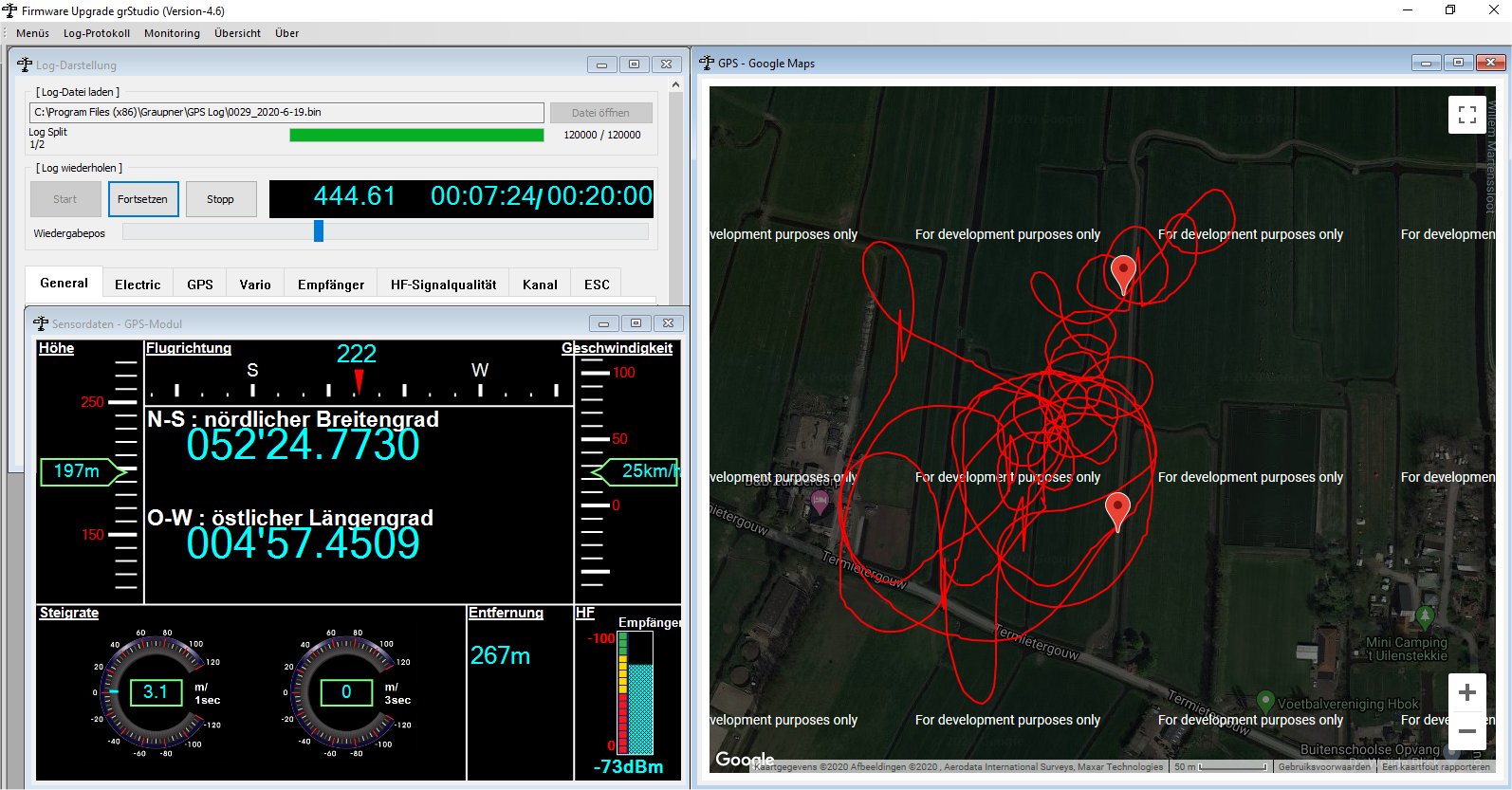Close the Sensordaten GPS-Modul window

click(669, 323)
